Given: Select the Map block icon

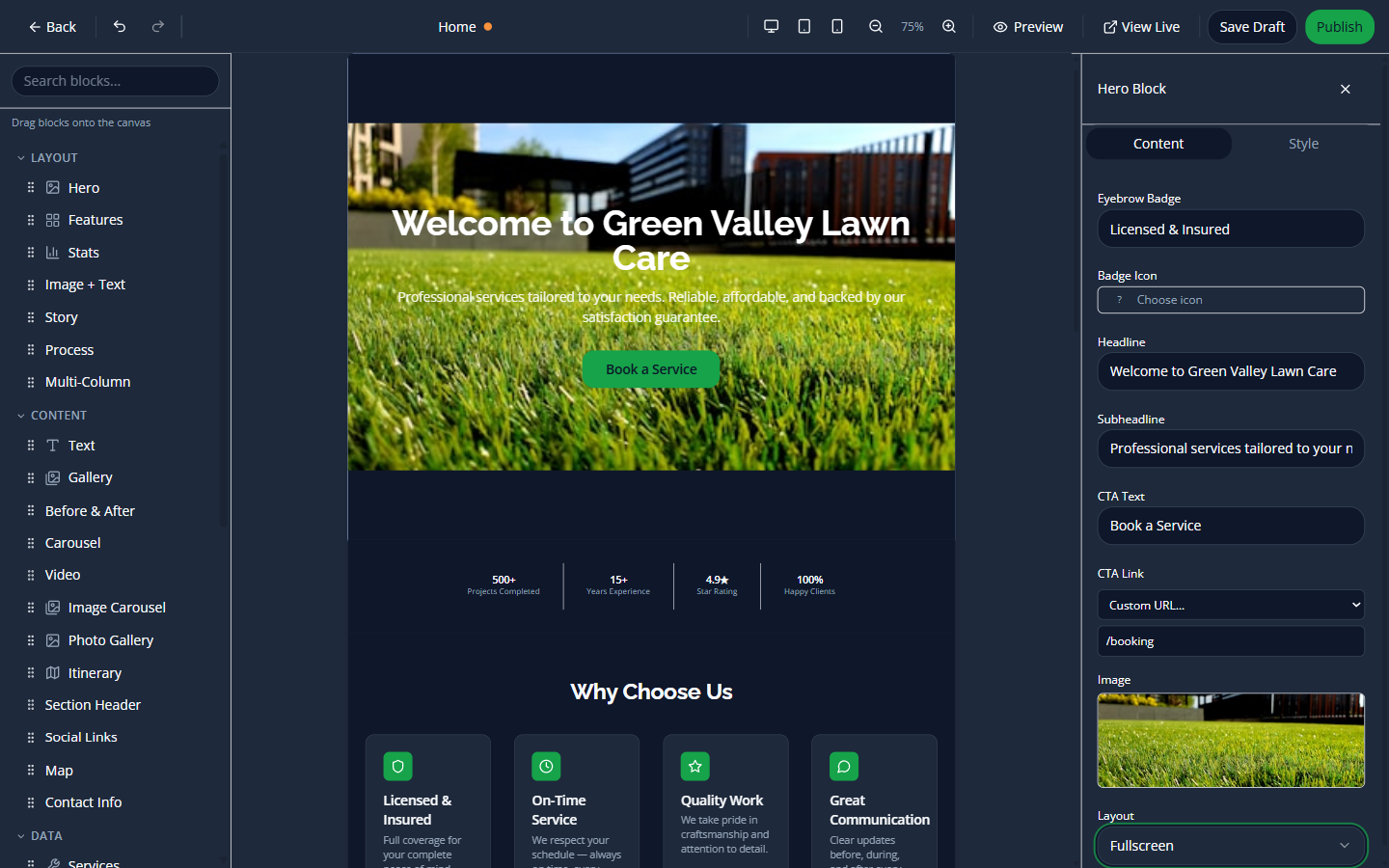Looking at the screenshot, I should click(59, 770).
